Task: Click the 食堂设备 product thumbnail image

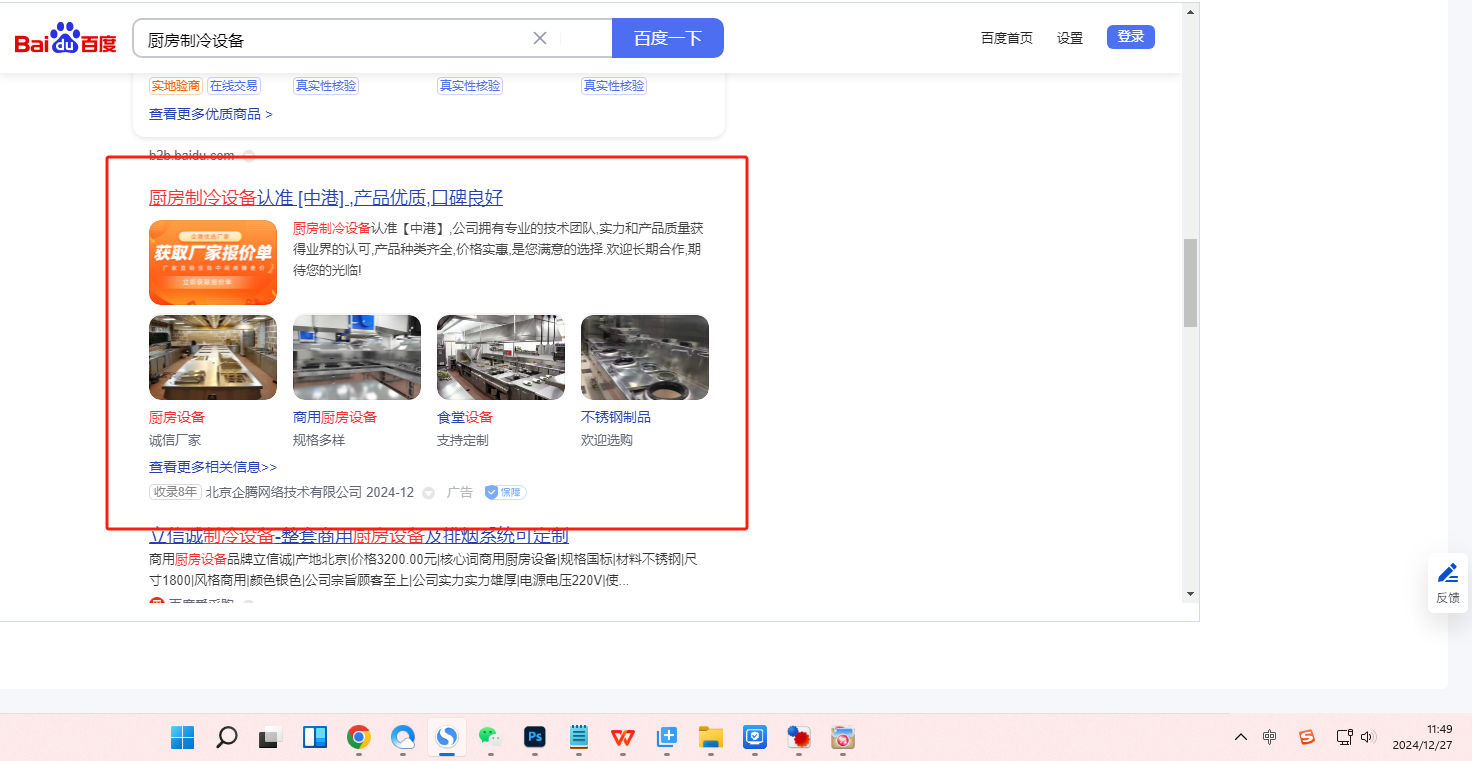Action: tap(500, 357)
